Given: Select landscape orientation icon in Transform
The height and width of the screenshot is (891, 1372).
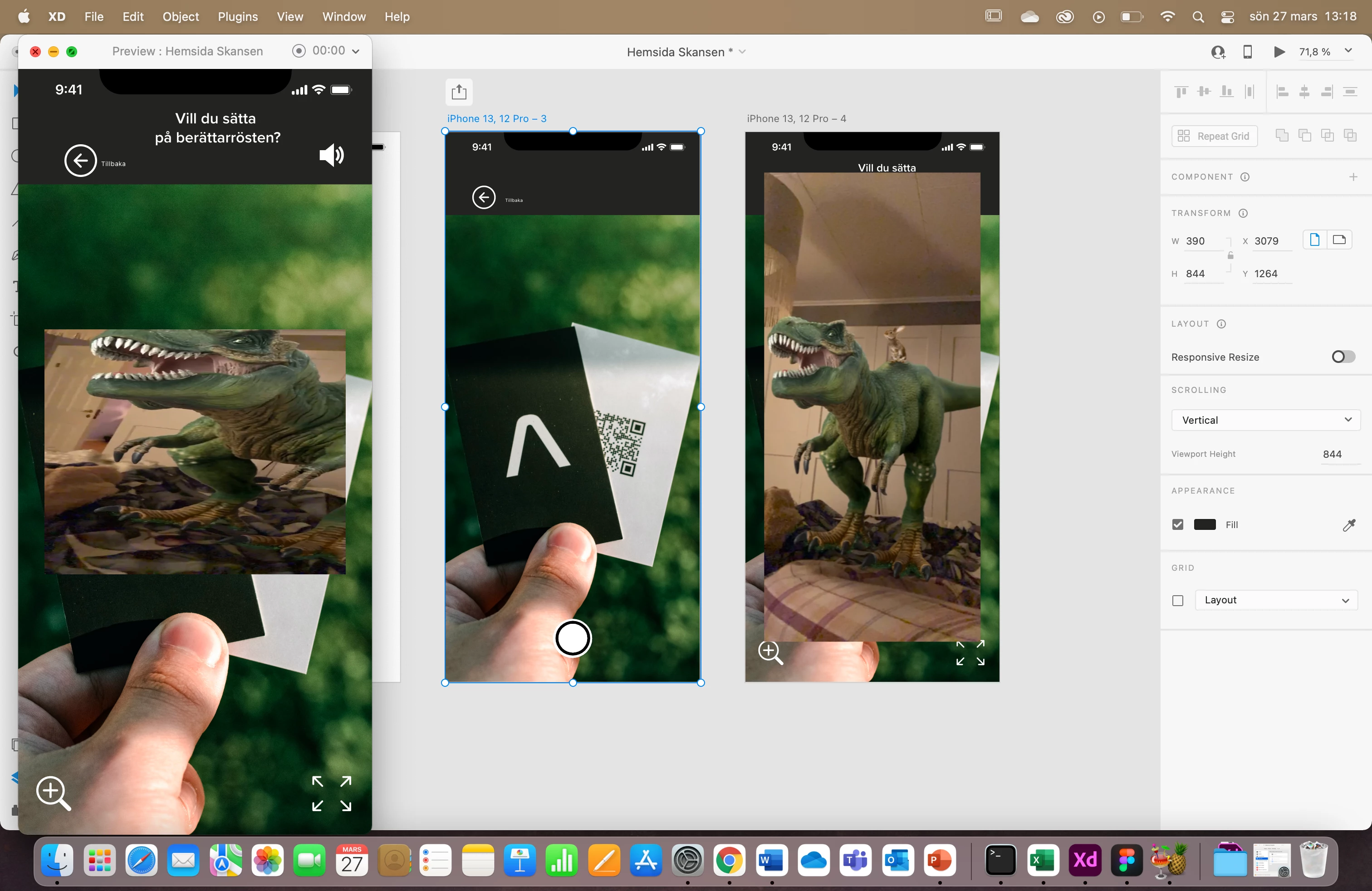Looking at the screenshot, I should (1339, 240).
